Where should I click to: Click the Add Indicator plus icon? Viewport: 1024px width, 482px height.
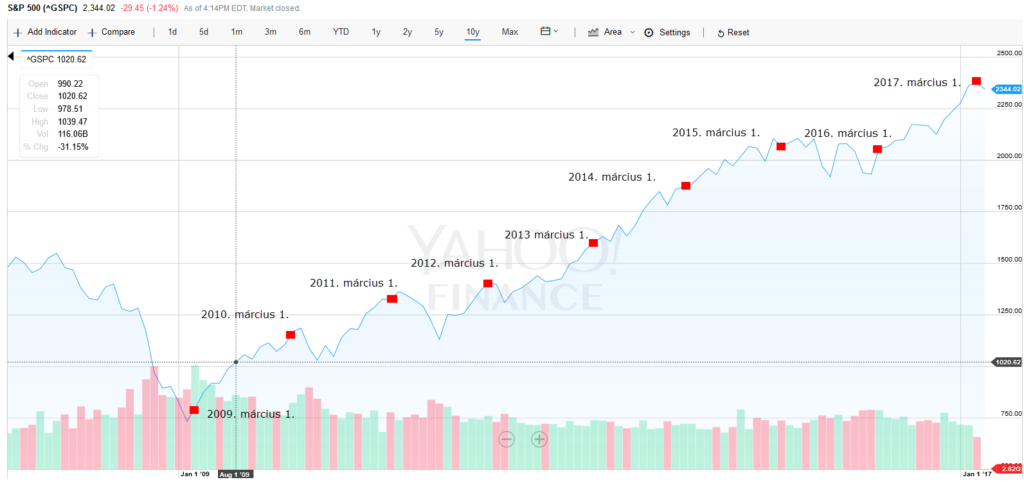pos(18,33)
